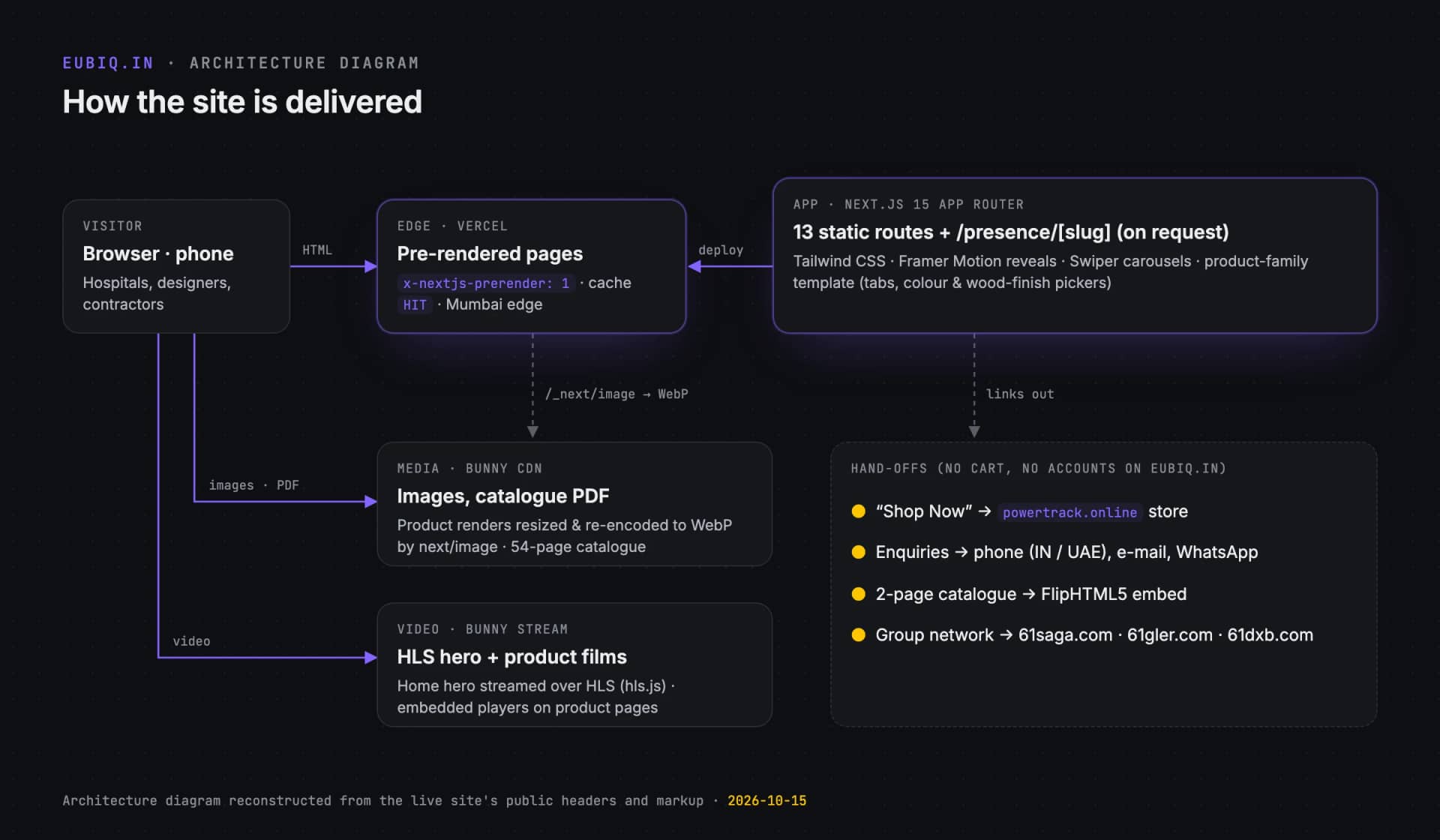Click the footer note about public headers

click(383, 800)
